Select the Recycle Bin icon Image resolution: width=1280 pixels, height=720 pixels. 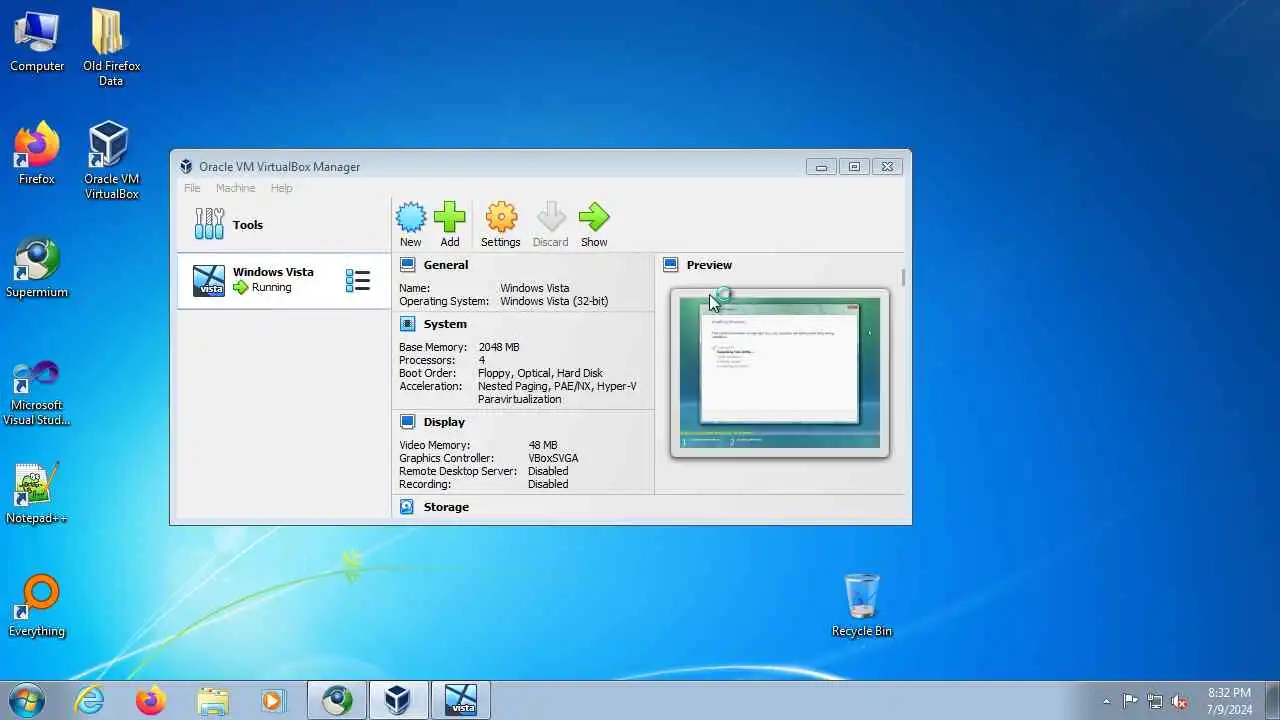(861, 605)
